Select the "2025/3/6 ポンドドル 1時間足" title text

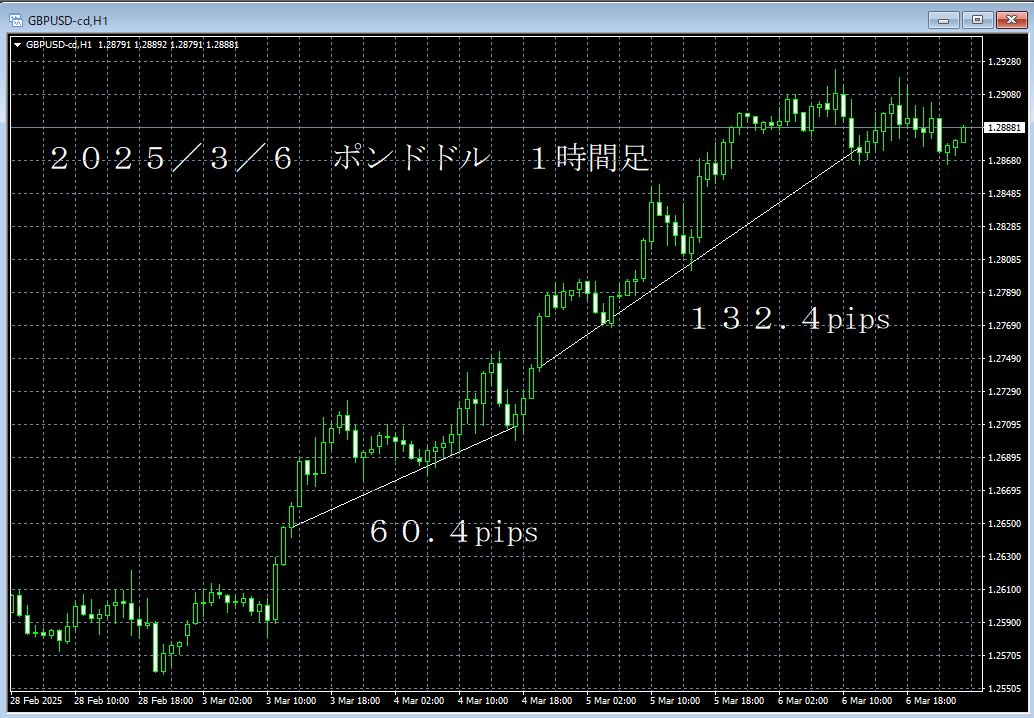tap(350, 159)
